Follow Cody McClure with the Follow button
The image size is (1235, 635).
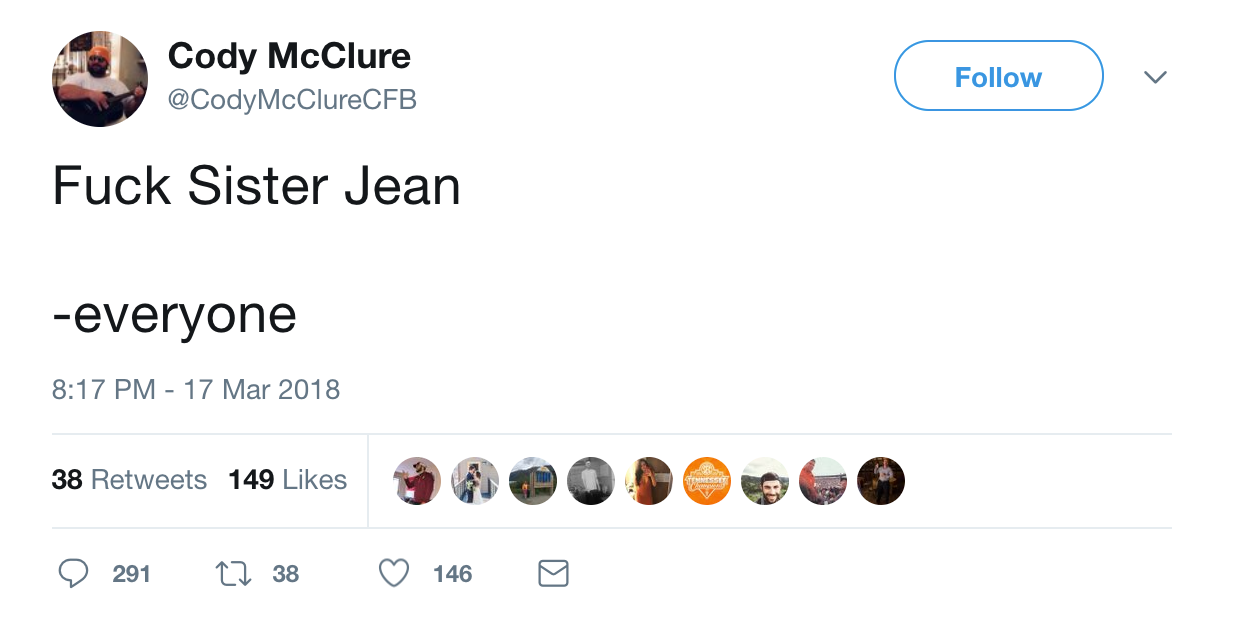click(x=998, y=77)
